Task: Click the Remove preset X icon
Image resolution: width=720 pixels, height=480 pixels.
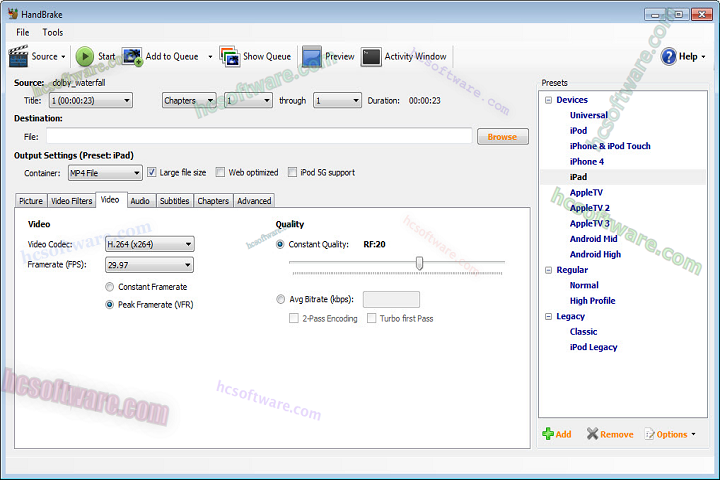Action: coord(592,434)
